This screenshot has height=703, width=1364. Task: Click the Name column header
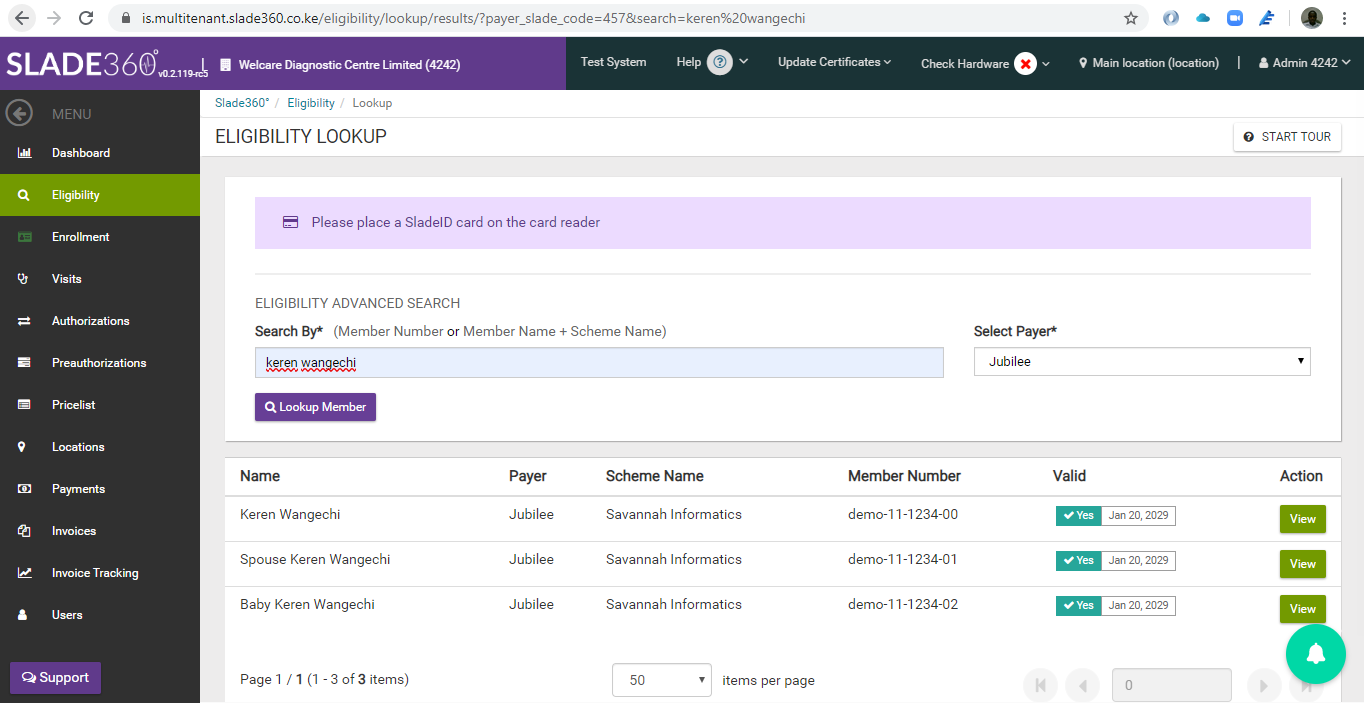[x=260, y=476]
